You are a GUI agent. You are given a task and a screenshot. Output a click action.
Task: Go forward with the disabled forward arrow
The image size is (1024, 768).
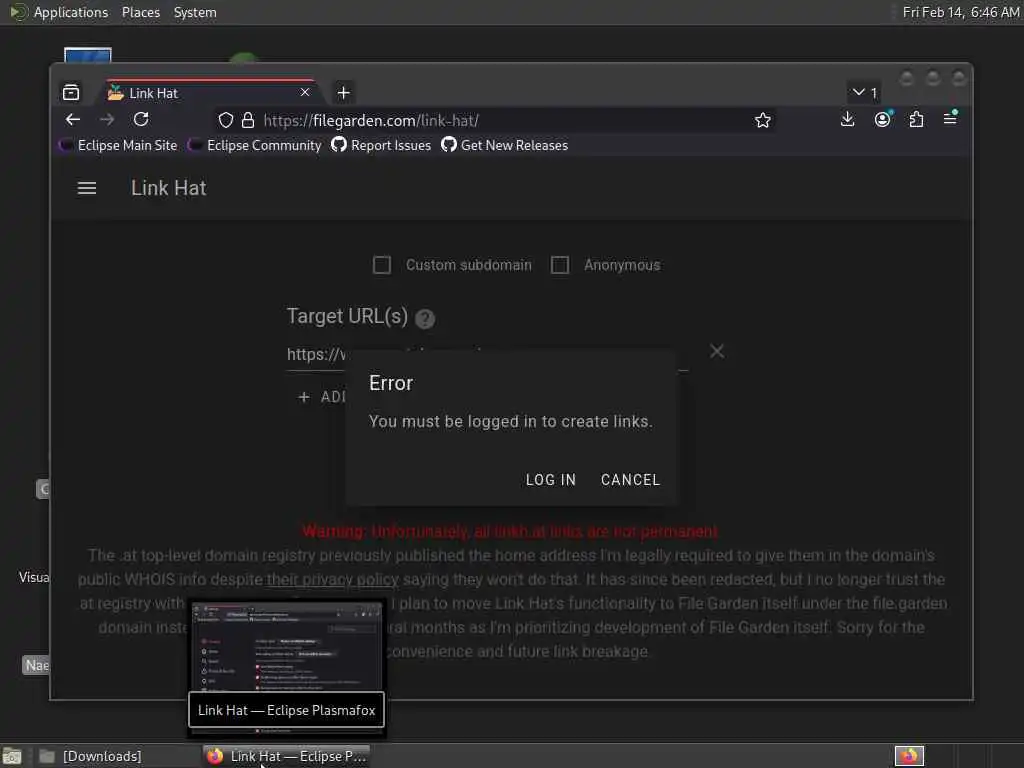pos(107,120)
